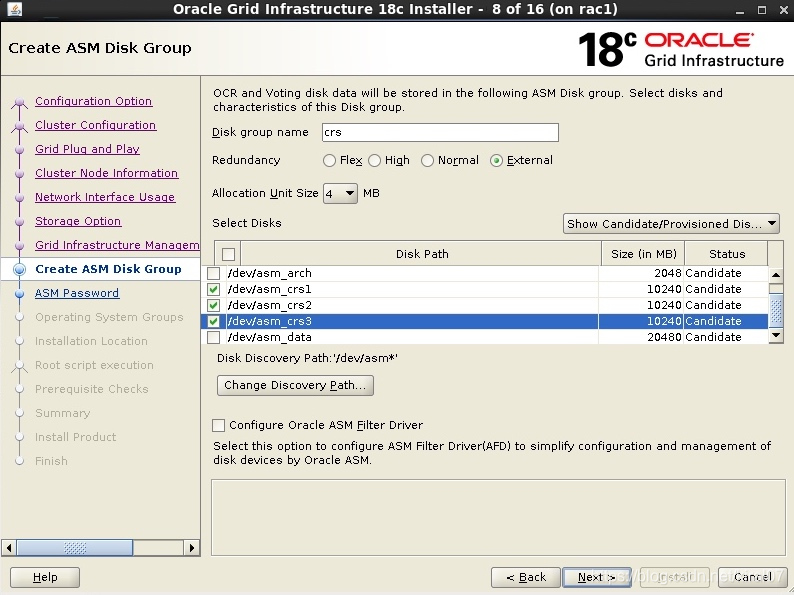The width and height of the screenshot is (794, 595).
Task: Click the Next button
Action: tap(597, 577)
